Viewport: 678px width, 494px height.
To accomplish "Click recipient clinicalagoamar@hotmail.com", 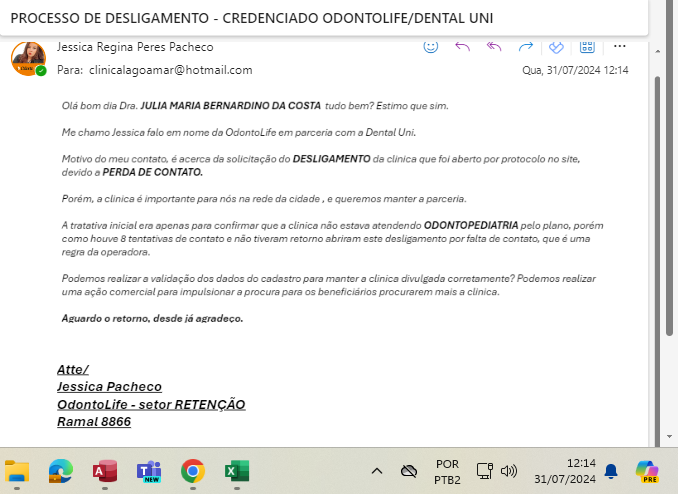I will pos(171,70).
